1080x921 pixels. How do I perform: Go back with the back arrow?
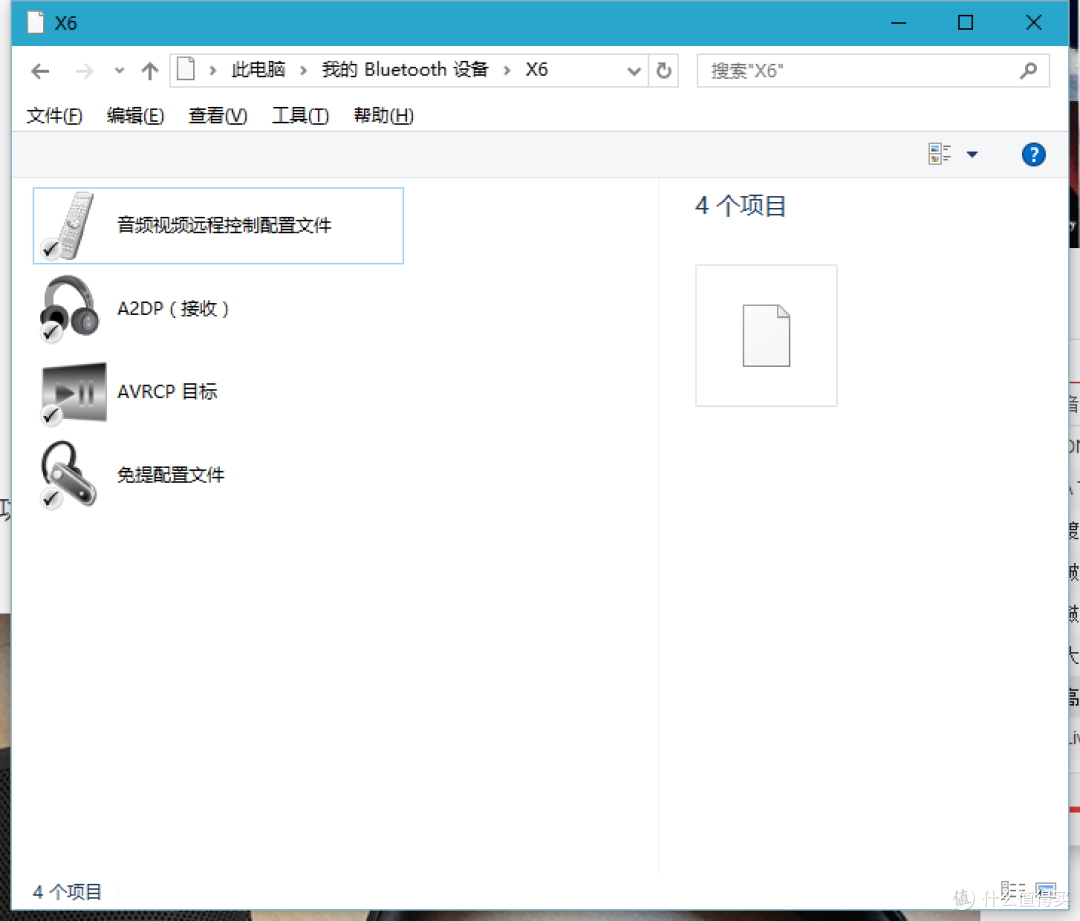[x=41, y=71]
